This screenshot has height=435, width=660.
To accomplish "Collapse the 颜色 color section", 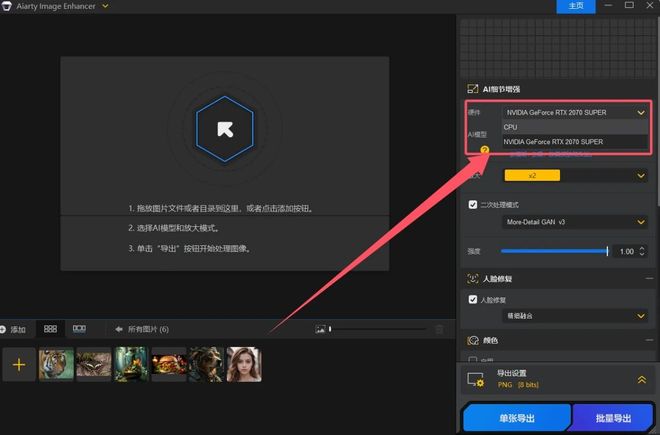I will tap(649, 340).
